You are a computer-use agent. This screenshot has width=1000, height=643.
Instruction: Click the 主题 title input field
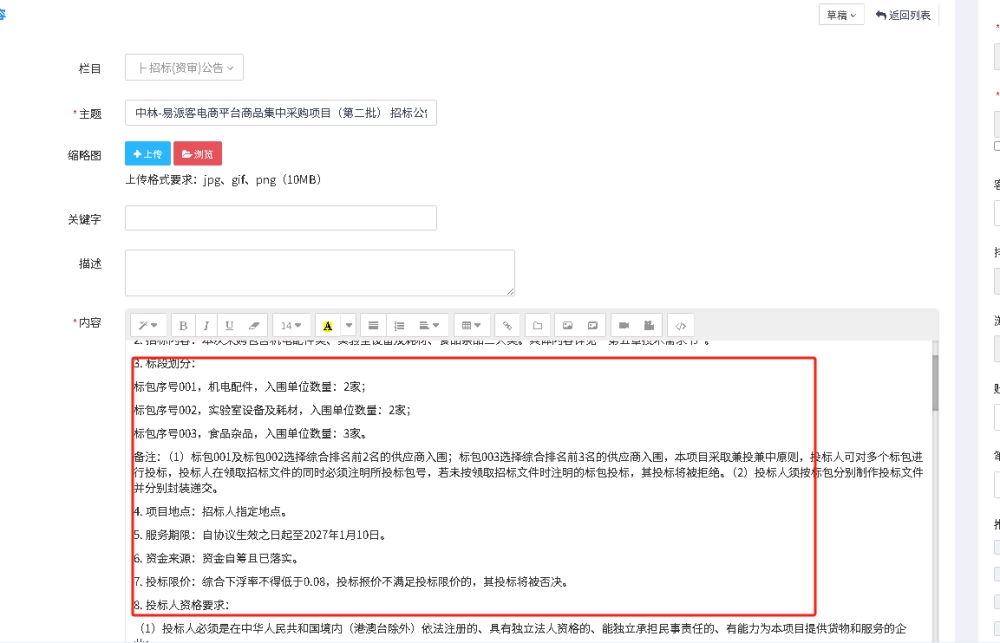(281, 113)
